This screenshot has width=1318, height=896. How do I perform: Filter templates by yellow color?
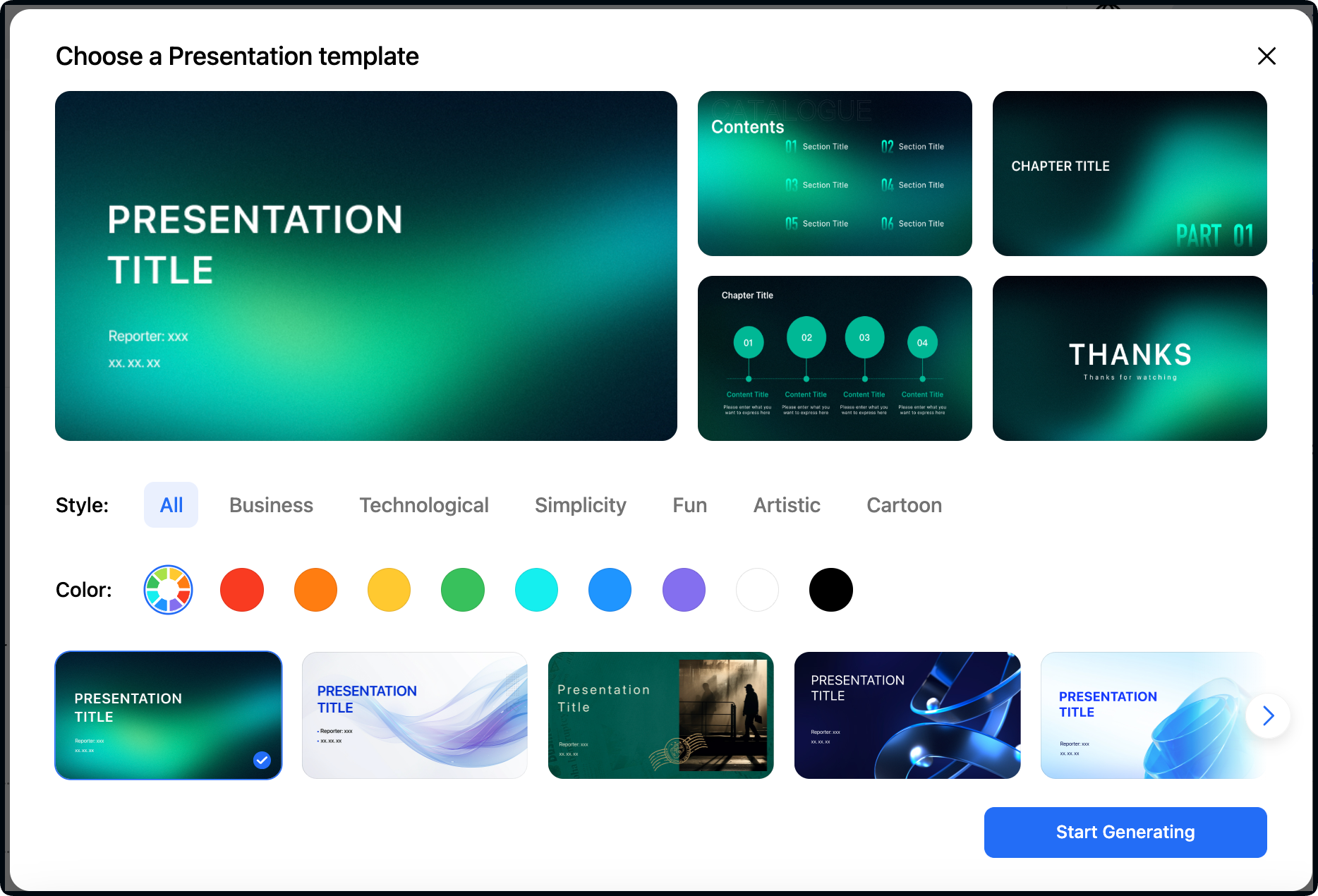coord(389,590)
